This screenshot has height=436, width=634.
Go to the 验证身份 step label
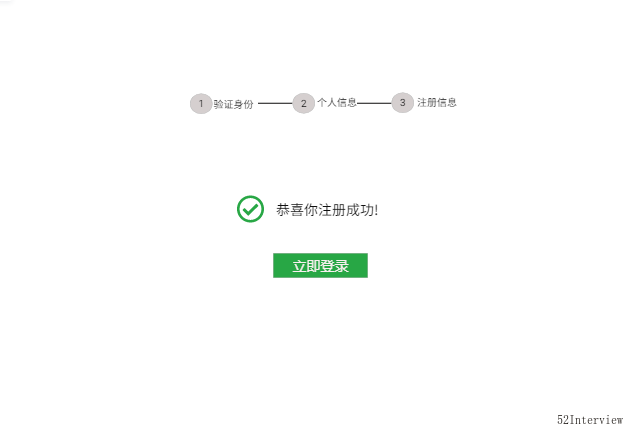pos(233,104)
